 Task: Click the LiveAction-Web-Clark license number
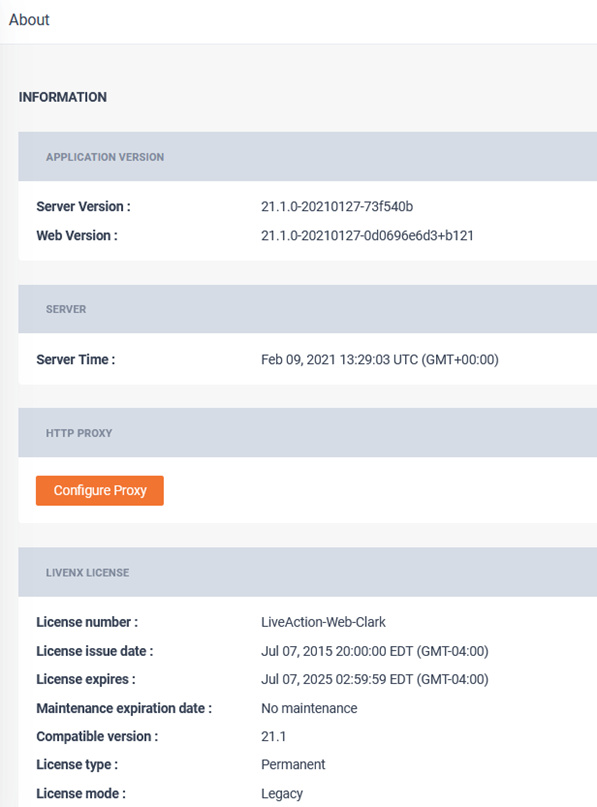(x=323, y=622)
